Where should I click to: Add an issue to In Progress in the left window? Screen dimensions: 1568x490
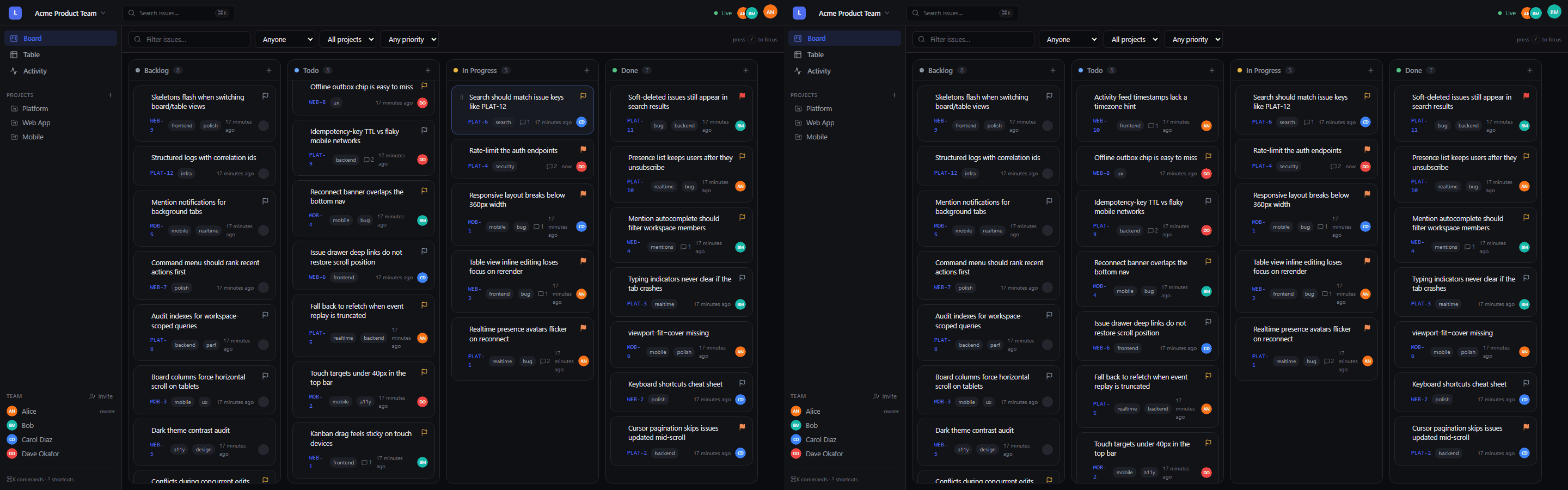pos(587,71)
